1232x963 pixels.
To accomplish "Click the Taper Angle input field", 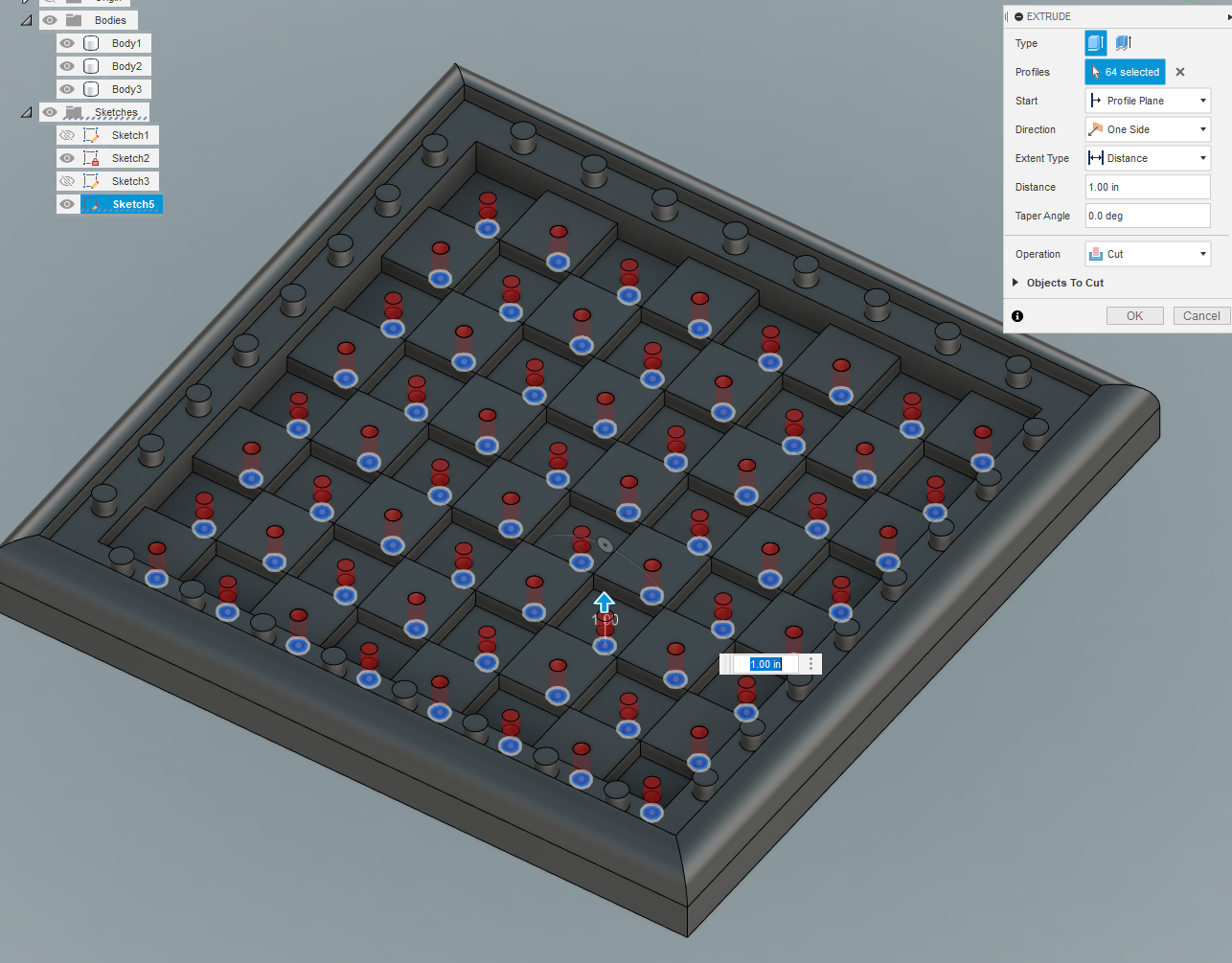I will point(1148,216).
